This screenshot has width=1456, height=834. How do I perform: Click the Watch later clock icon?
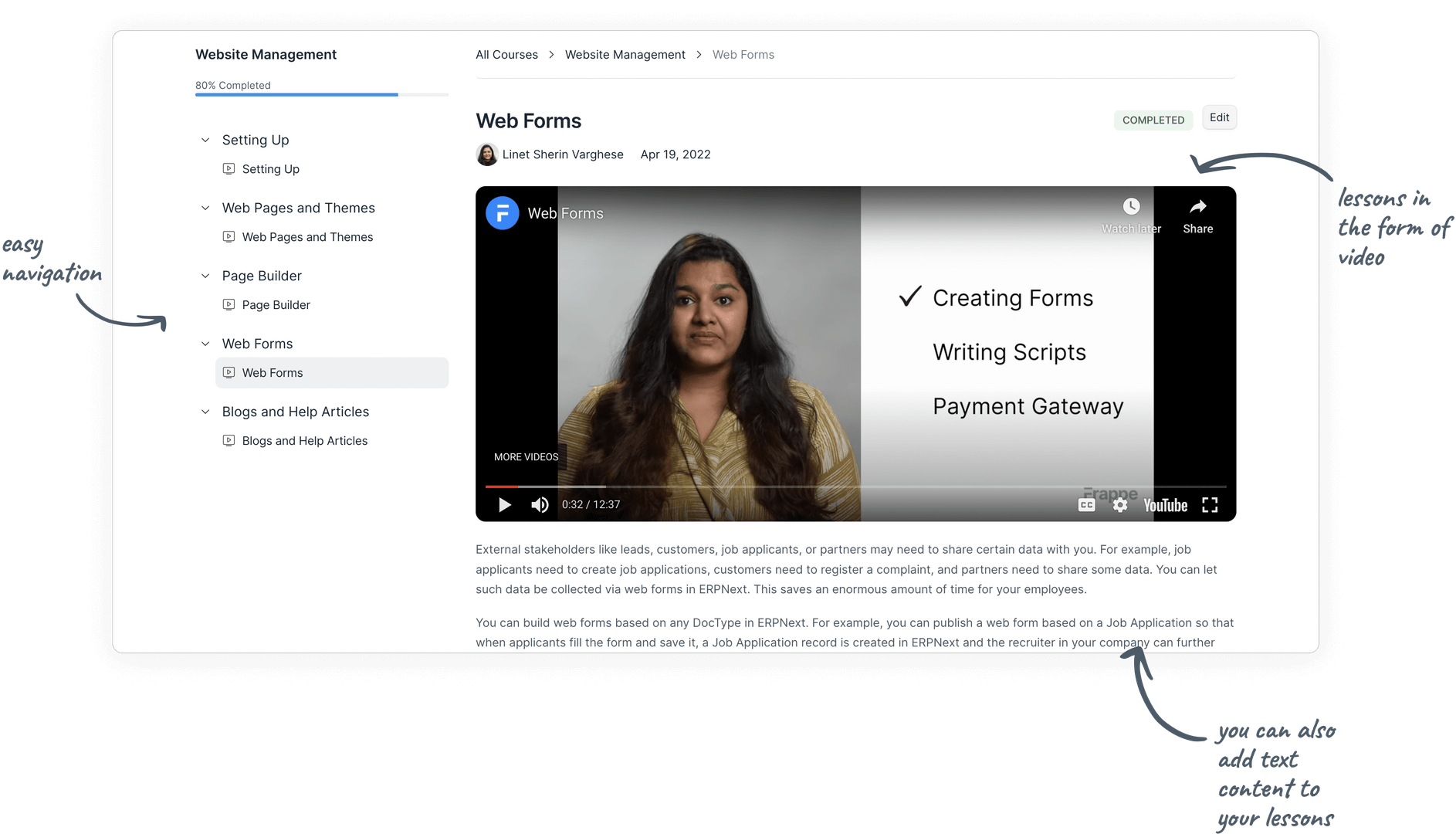(x=1131, y=207)
